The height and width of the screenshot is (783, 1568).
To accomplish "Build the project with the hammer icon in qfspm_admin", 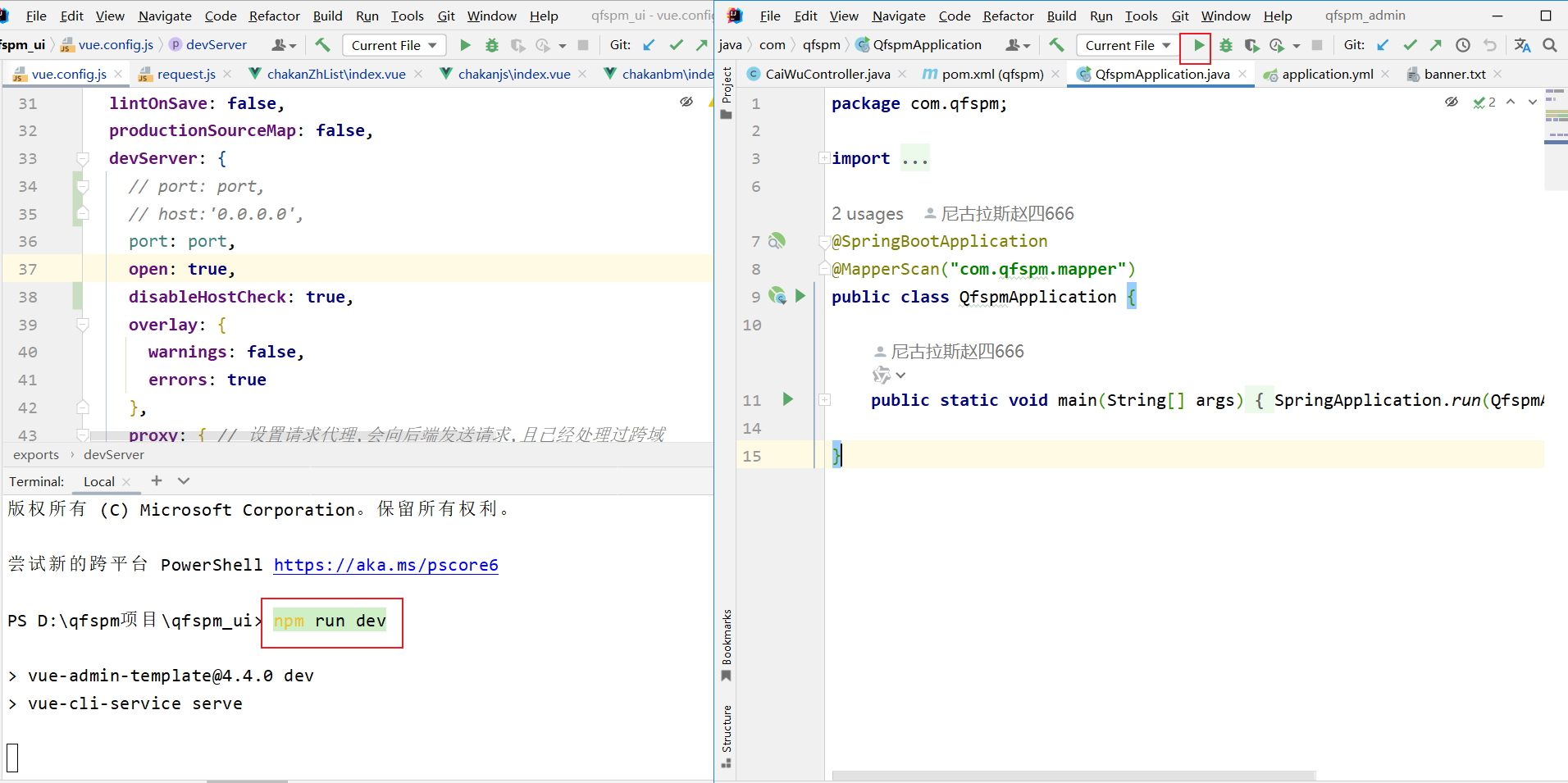I will tap(1056, 45).
